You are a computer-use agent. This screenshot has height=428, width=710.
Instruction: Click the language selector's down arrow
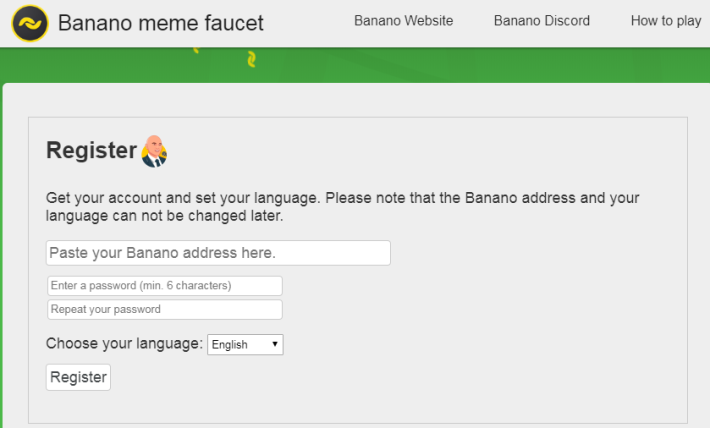click(x=274, y=344)
